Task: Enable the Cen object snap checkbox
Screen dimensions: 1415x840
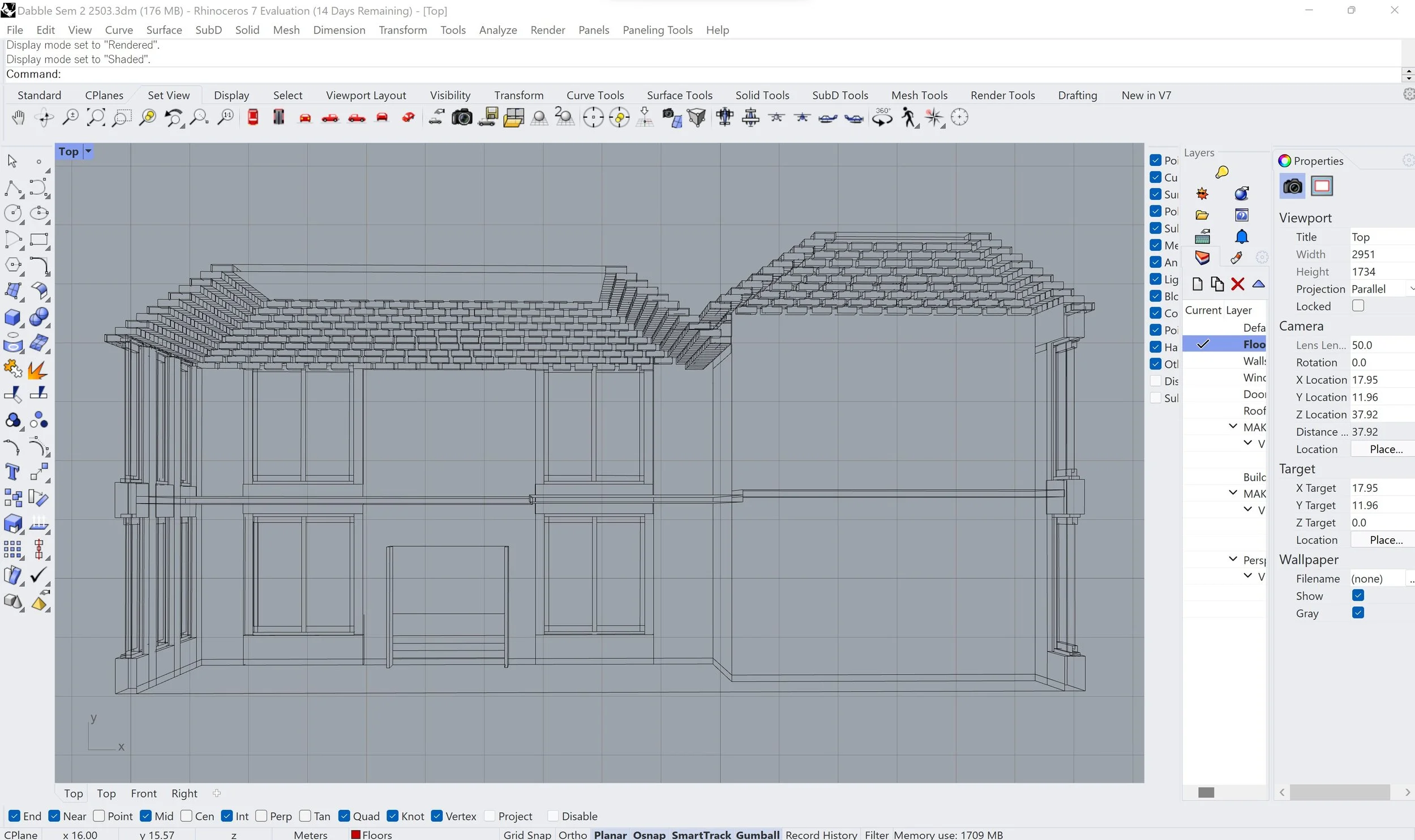Action: point(186,816)
